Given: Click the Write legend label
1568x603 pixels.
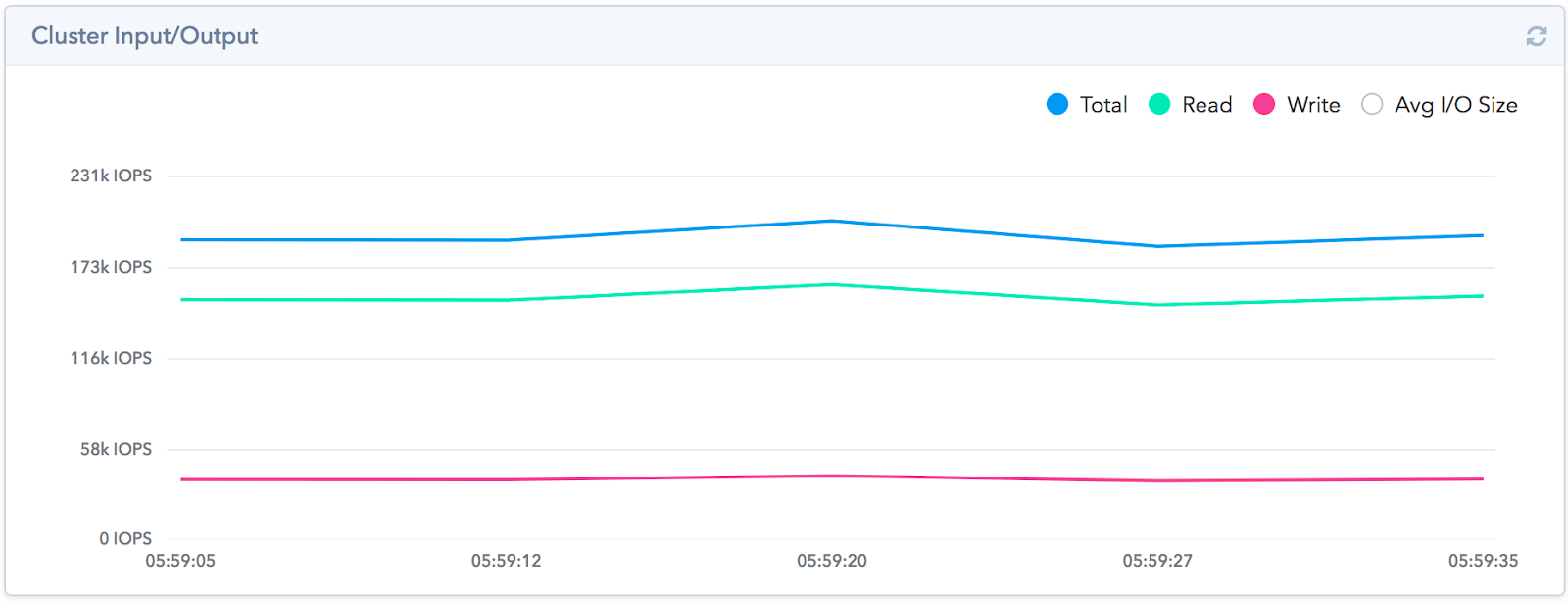Looking at the screenshot, I should 1313,105.
